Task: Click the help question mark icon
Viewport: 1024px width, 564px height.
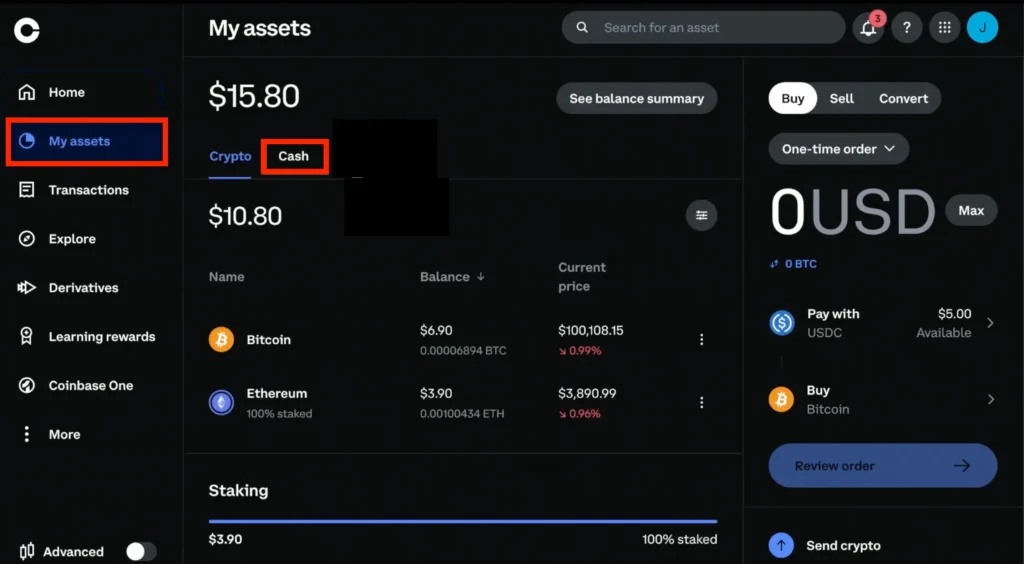Action: tap(906, 28)
